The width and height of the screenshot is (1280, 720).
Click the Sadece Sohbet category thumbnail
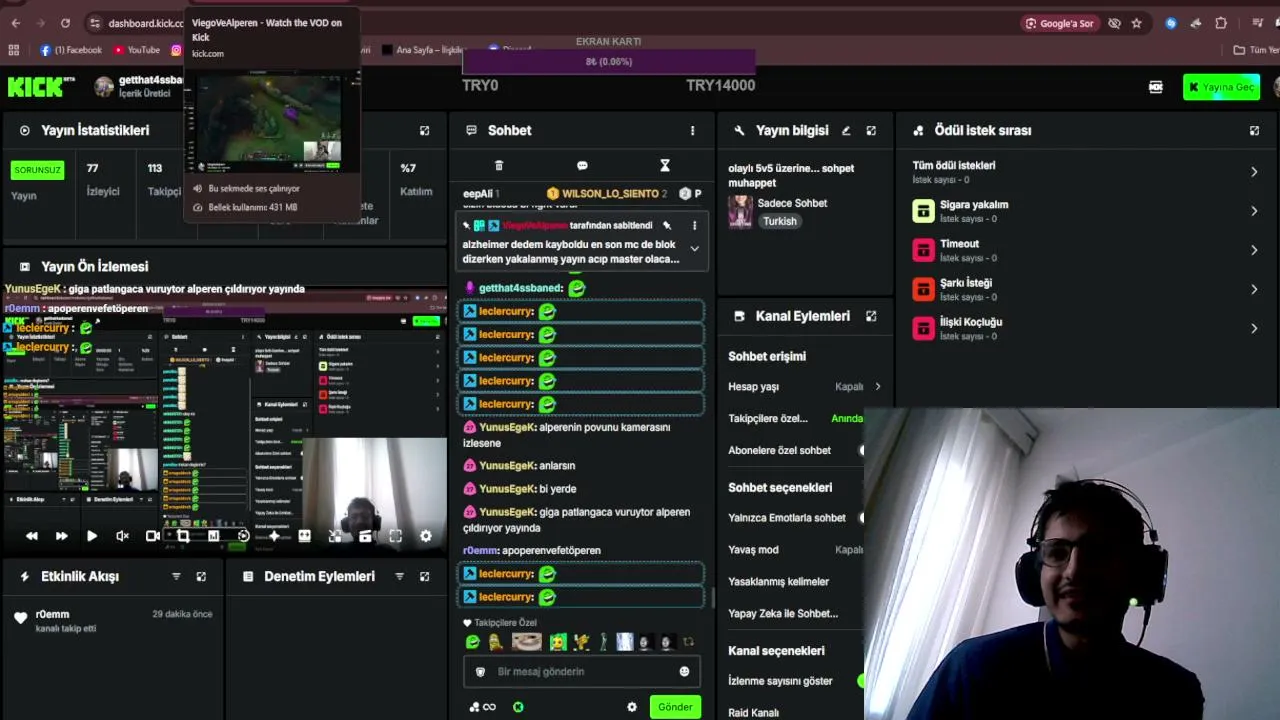coord(740,212)
